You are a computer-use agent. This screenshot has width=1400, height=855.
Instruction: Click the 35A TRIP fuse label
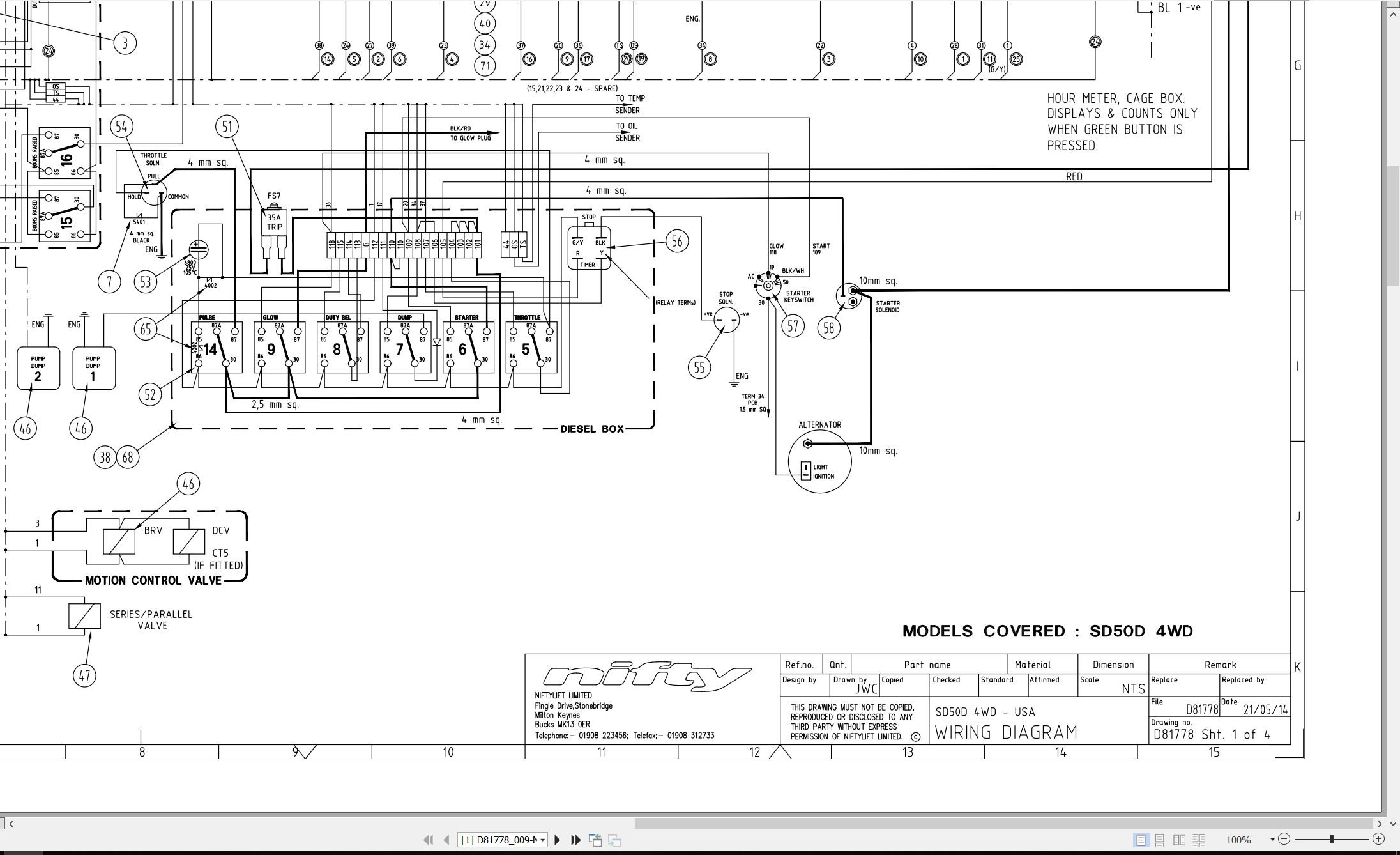click(275, 222)
